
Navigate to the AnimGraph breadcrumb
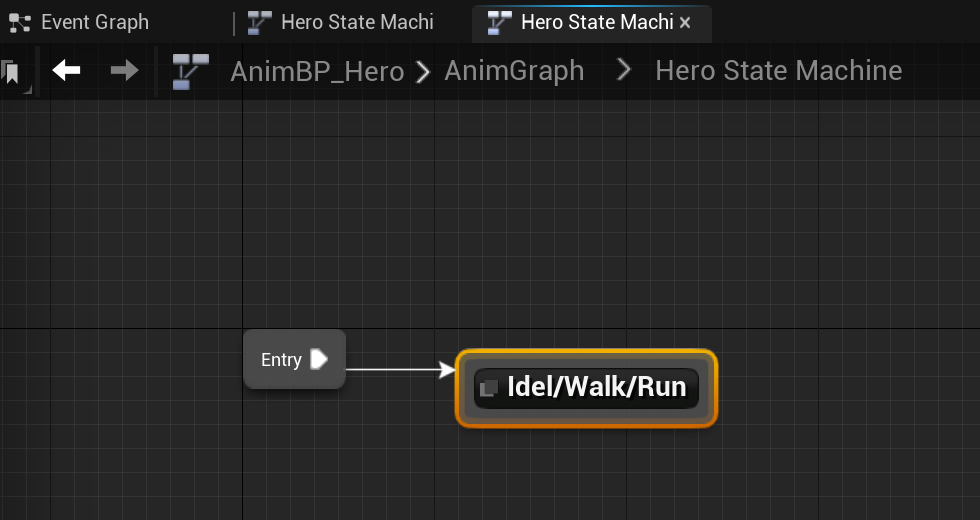tap(514, 71)
